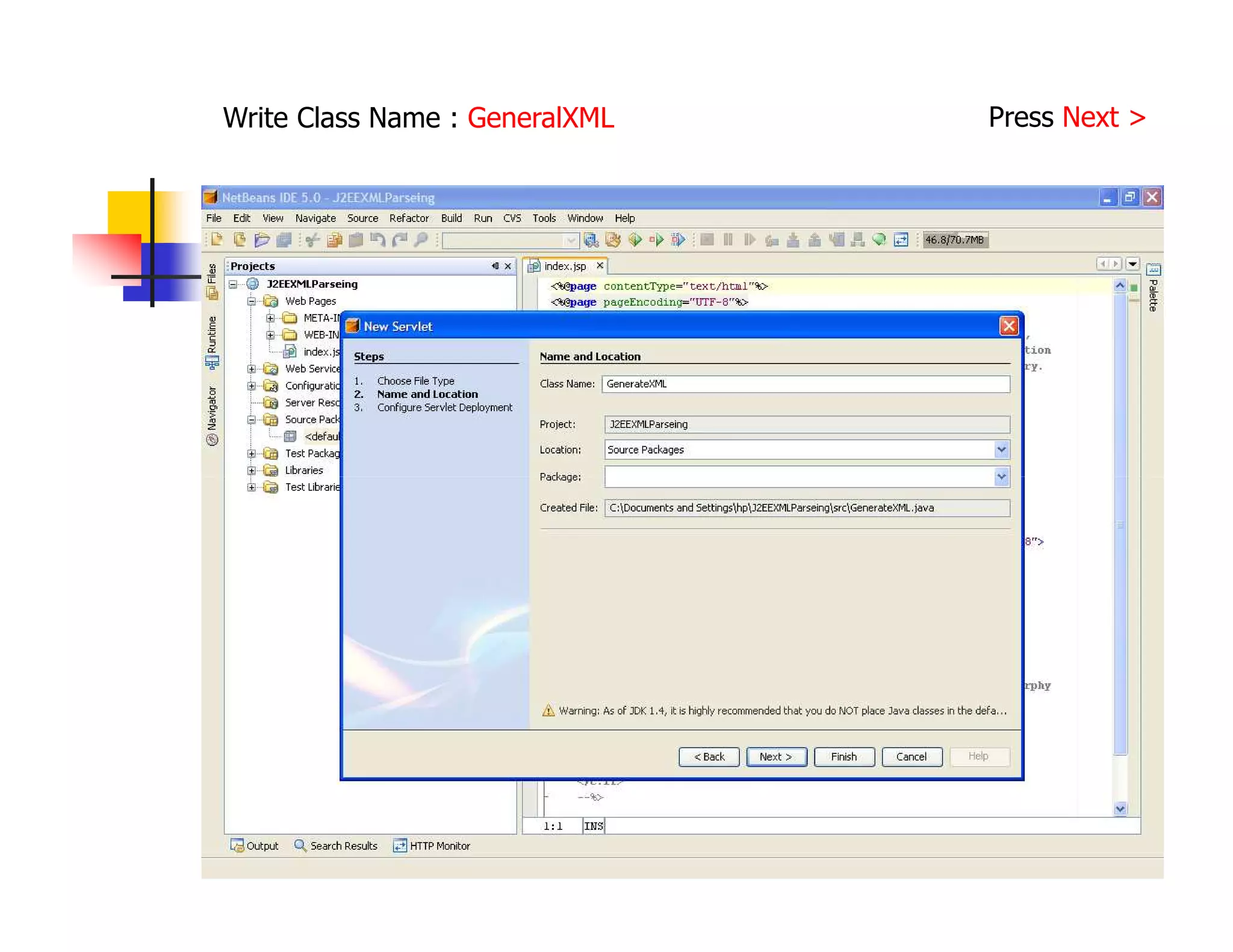This screenshot has height=952, width=1233.
Task: Open the editor documents list dropdown arrow
Action: [1132, 264]
